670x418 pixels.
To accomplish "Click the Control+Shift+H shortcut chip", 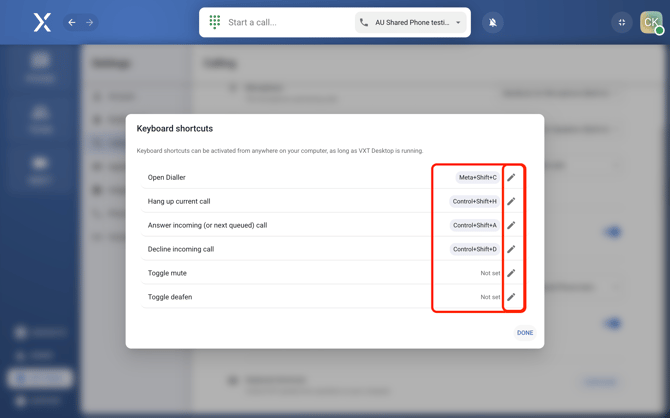I will point(475,201).
